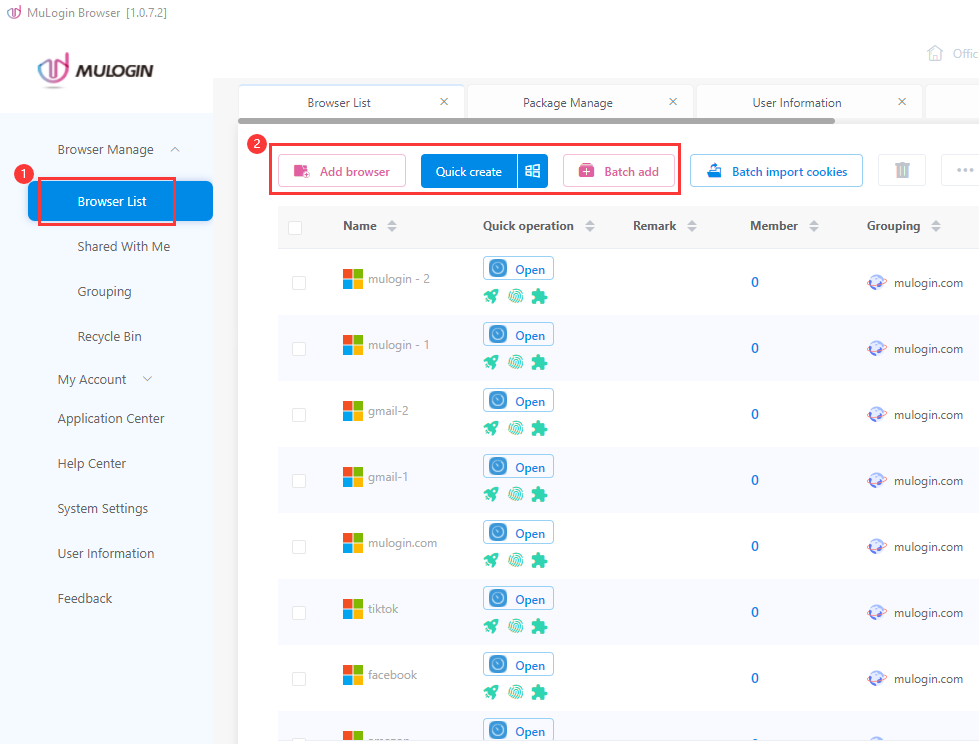This screenshot has width=979, height=744.
Task: Click rocket icon in mulogin - 1 row
Action: point(491,362)
